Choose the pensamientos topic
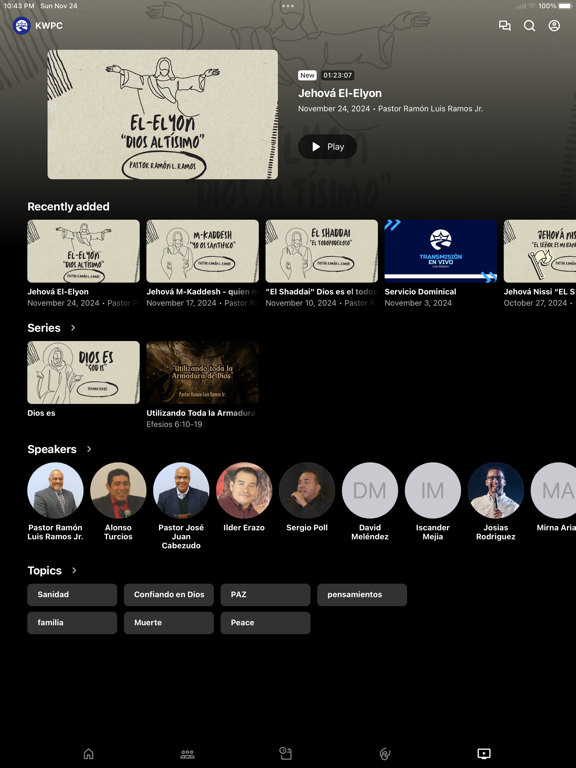576x768 pixels. point(362,595)
